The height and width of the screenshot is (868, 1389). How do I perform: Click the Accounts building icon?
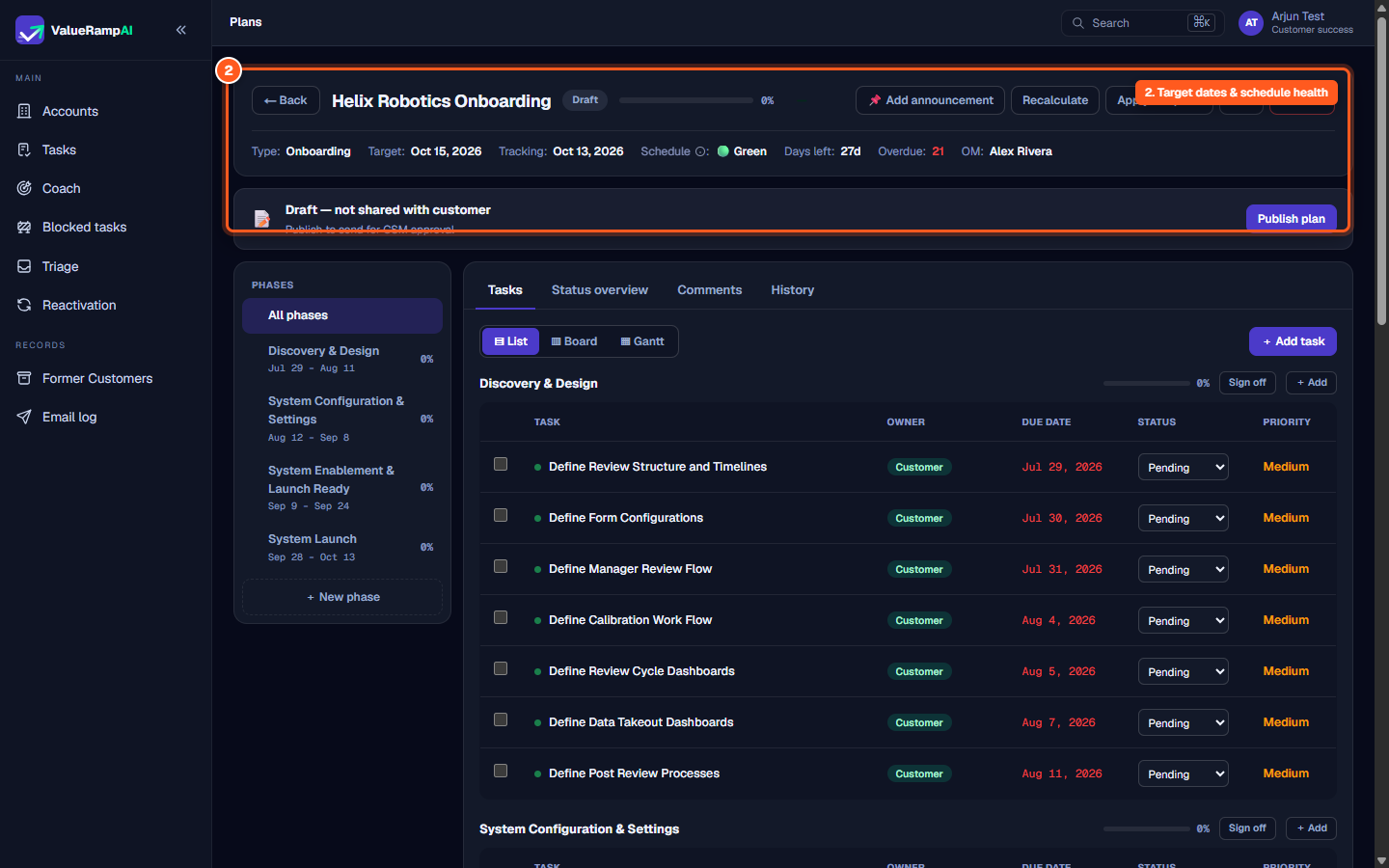point(24,111)
